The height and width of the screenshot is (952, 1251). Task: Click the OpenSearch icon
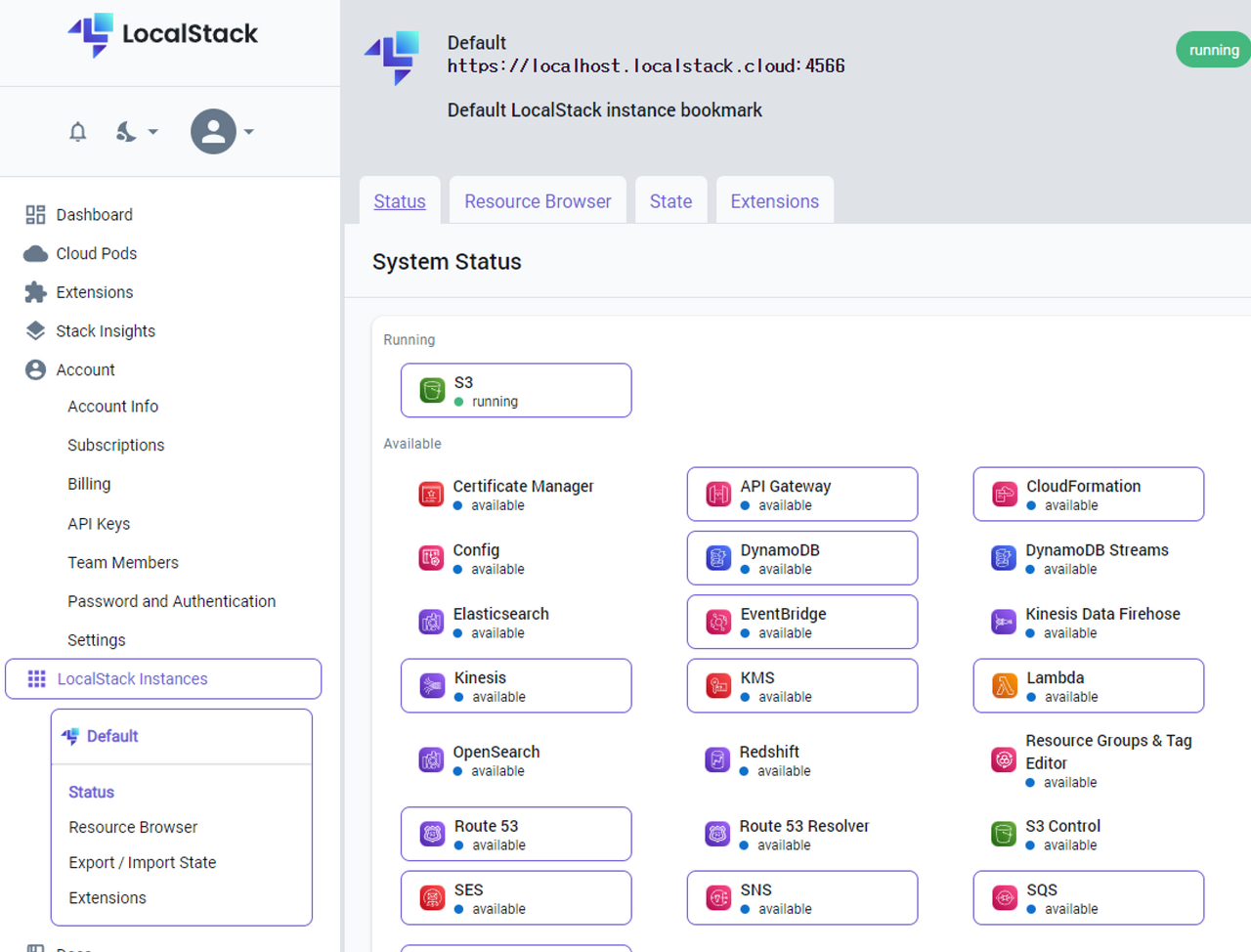point(431,759)
